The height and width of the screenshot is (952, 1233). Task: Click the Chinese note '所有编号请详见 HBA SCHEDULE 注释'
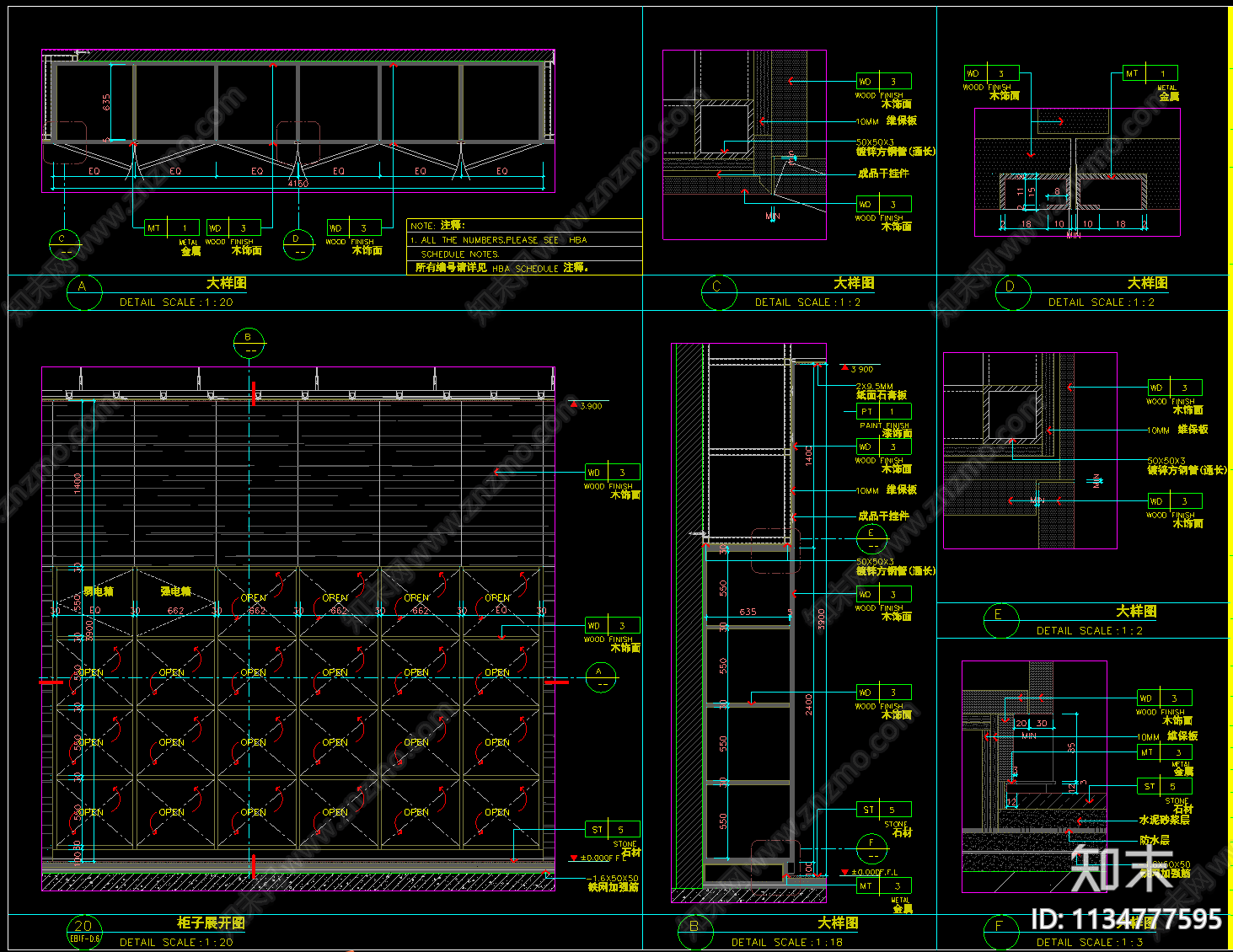(502, 268)
